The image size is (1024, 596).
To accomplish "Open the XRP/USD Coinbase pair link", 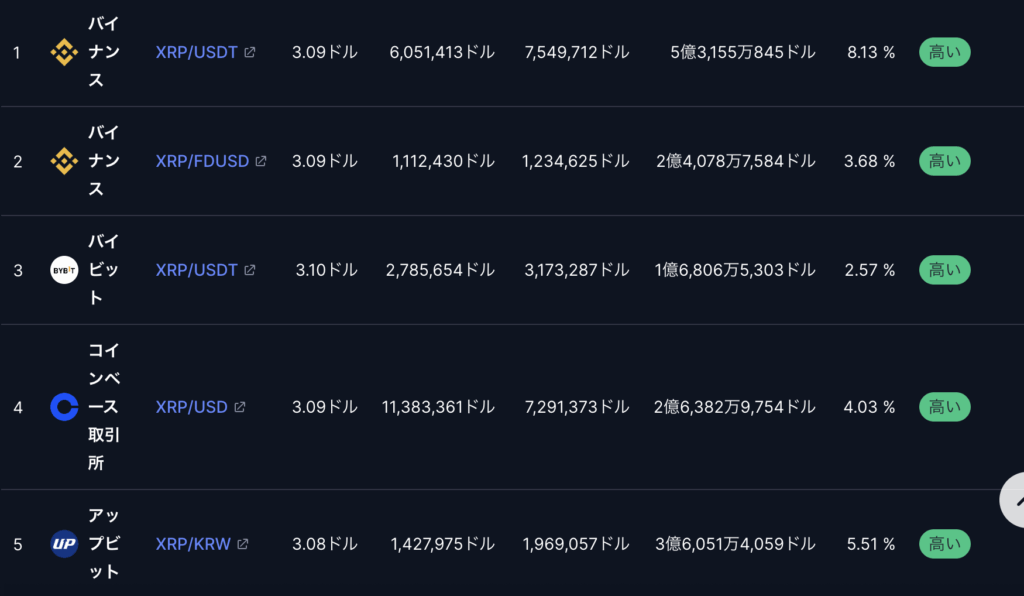I will point(191,407).
